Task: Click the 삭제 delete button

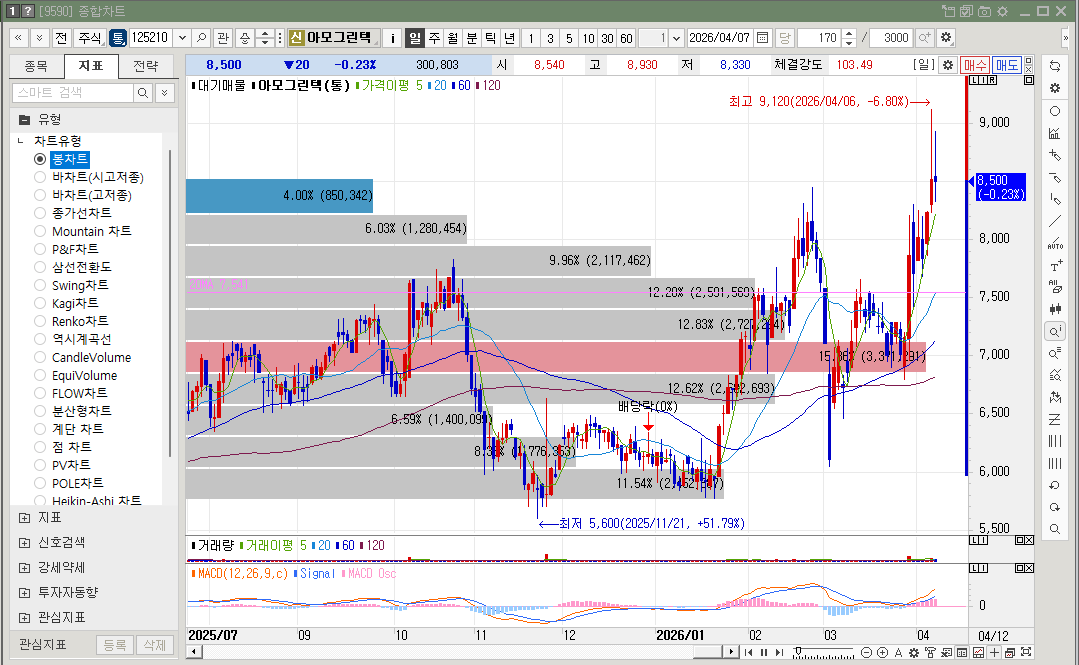Action: click(155, 645)
